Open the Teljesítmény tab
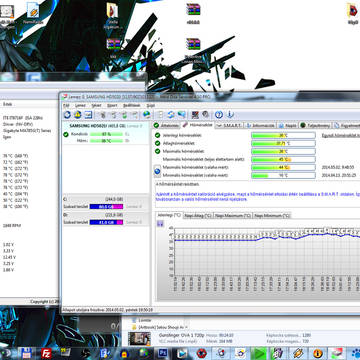360x360 pixels. 315,125
